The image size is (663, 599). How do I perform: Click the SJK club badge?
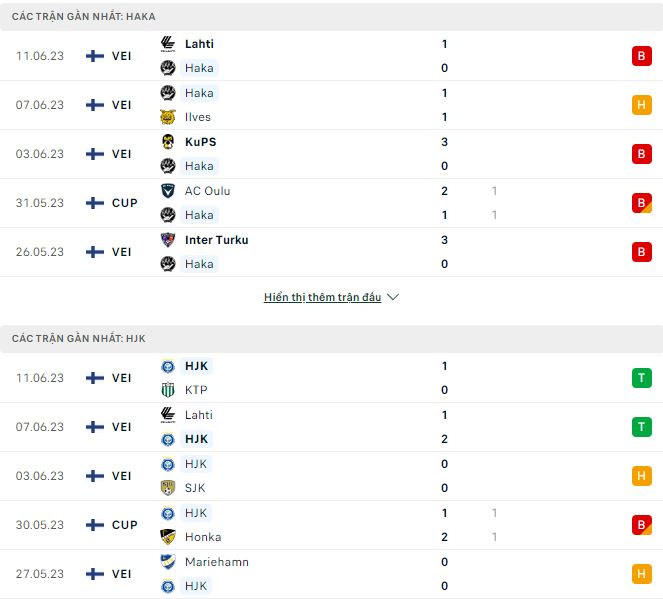(x=168, y=488)
